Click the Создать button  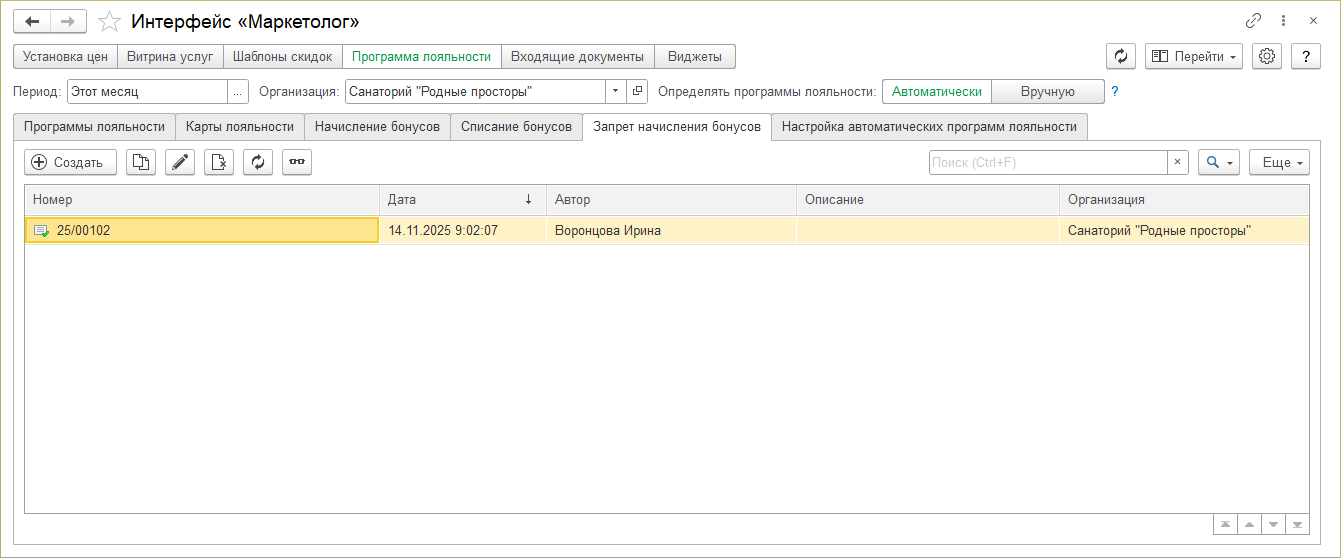70,162
